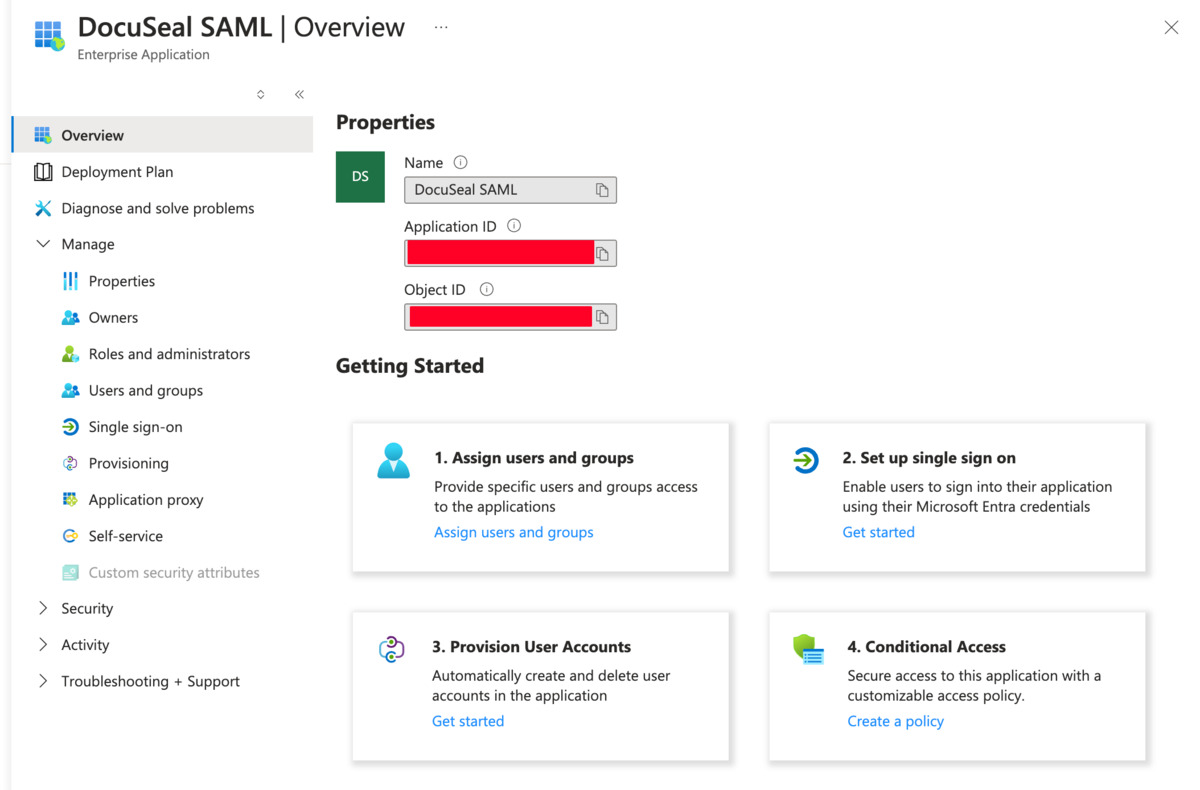Copy the Name field value
Screen dimensions: 1200x790
click(x=602, y=190)
